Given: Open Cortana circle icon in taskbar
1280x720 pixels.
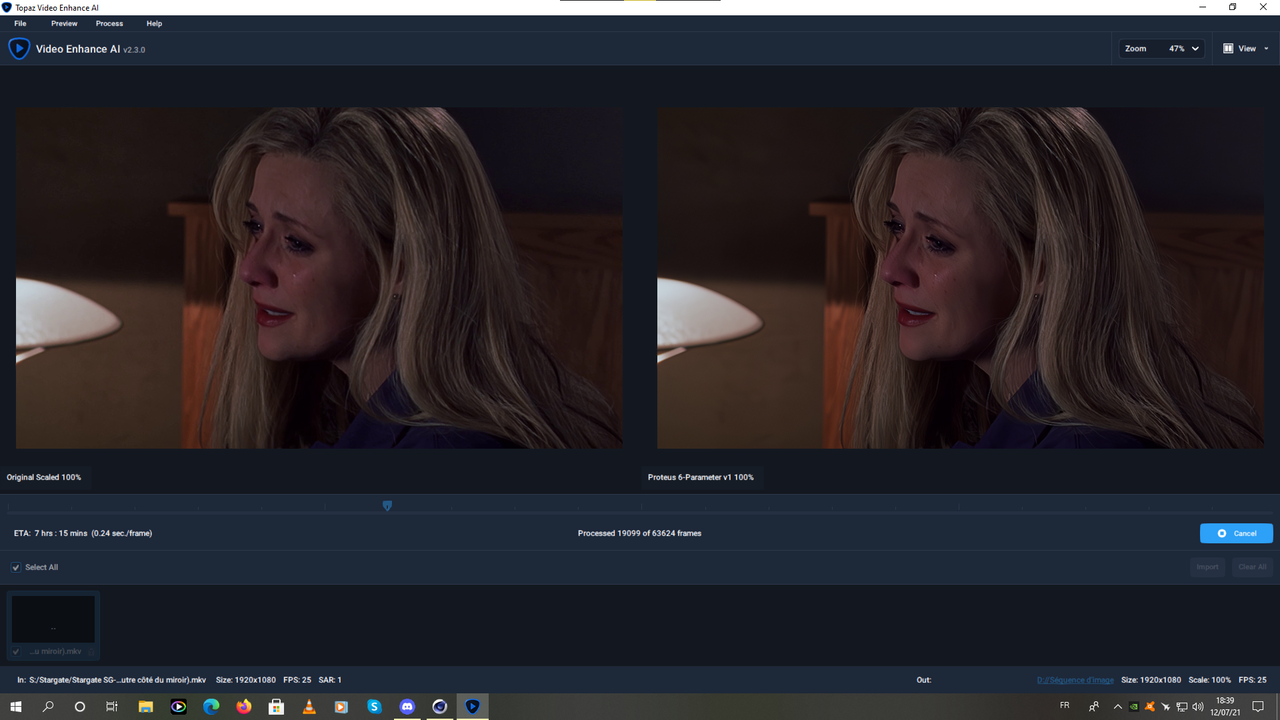Looking at the screenshot, I should [x=80, y=707].
